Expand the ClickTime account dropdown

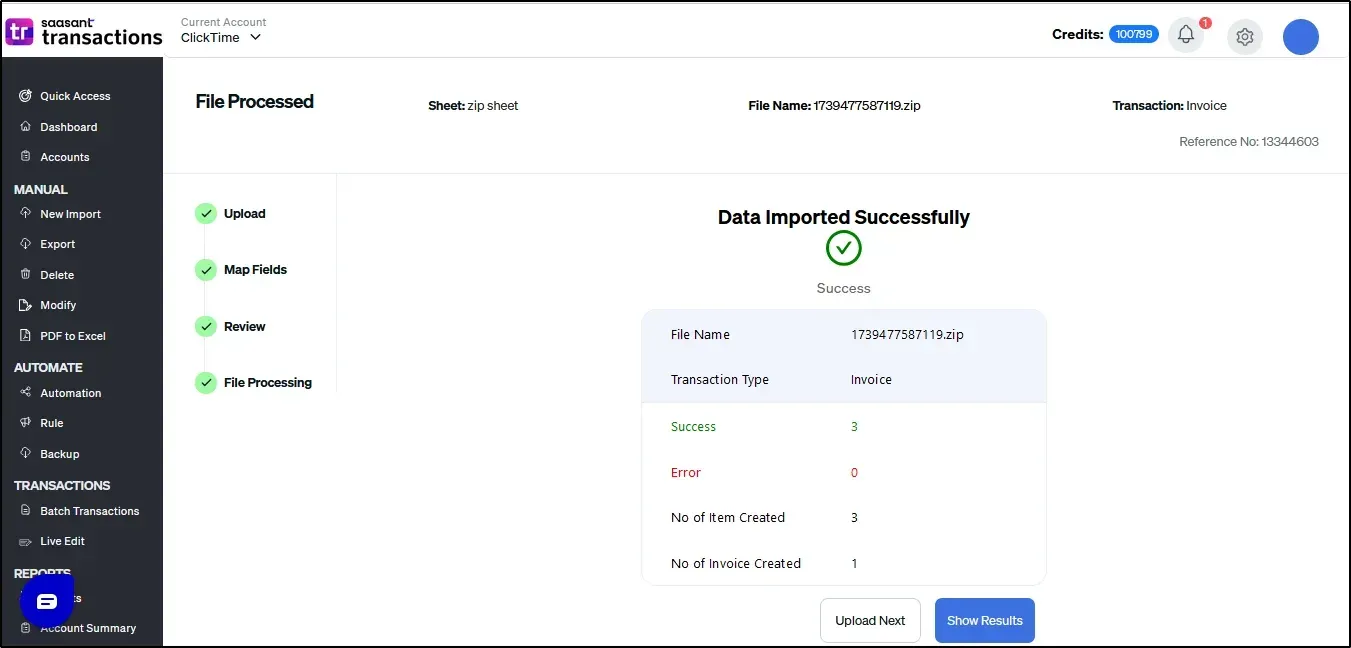tap(221, 37)
